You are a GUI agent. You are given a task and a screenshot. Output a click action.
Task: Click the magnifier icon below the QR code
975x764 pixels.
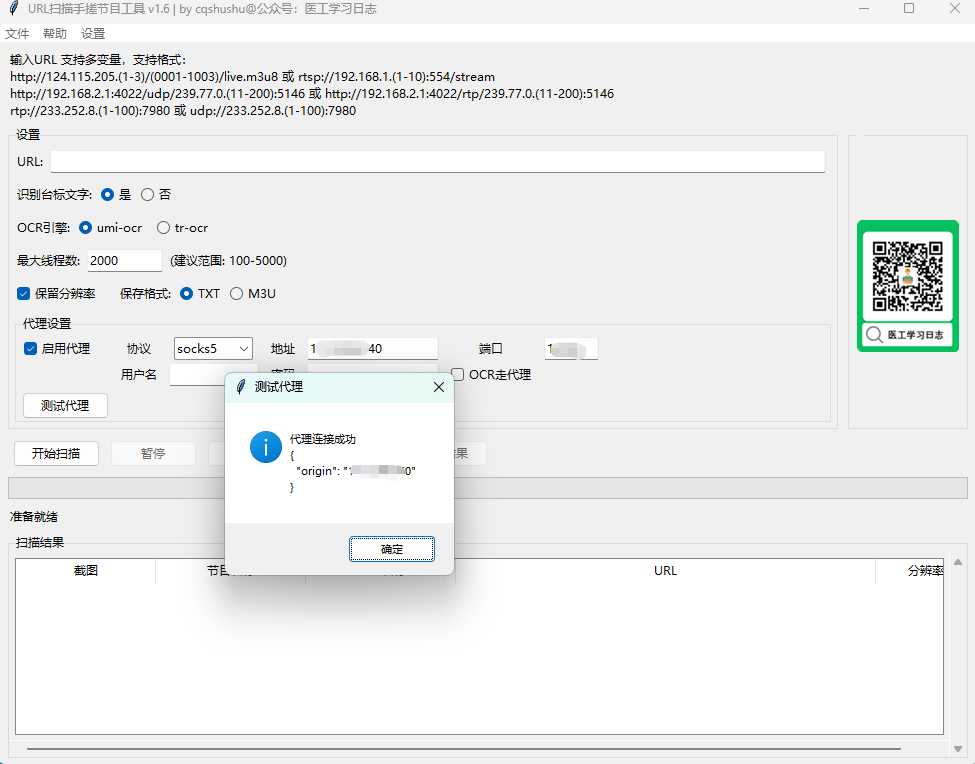pos(876,335)
